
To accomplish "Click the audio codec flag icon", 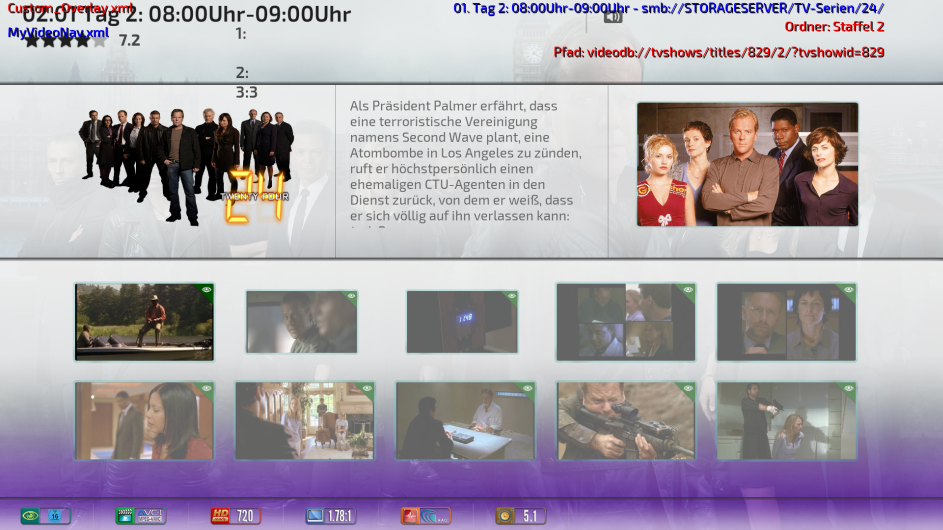I will pos(426,516).
